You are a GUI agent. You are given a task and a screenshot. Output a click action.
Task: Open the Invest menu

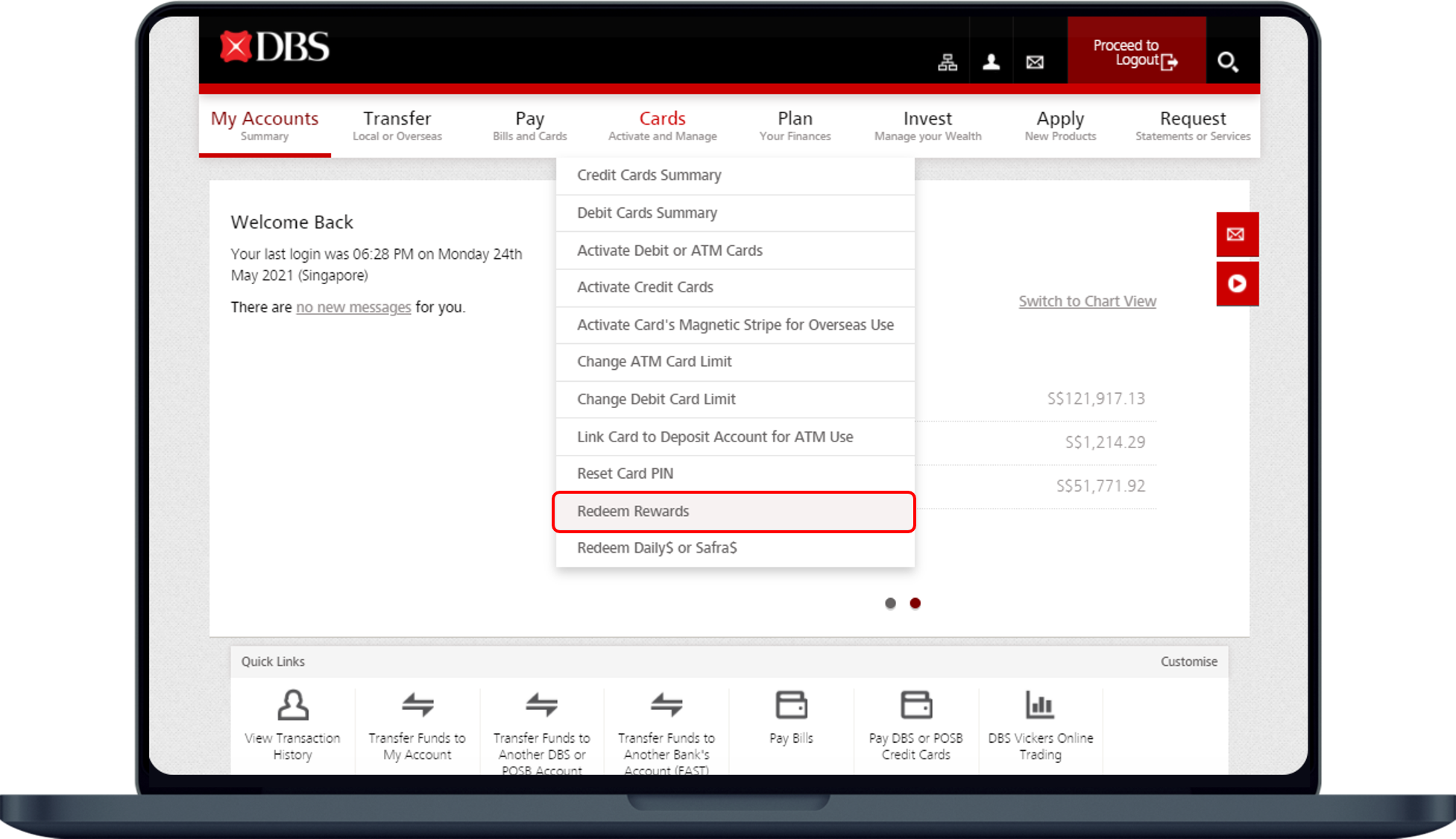pyautogui.click(x=928, y=125)
